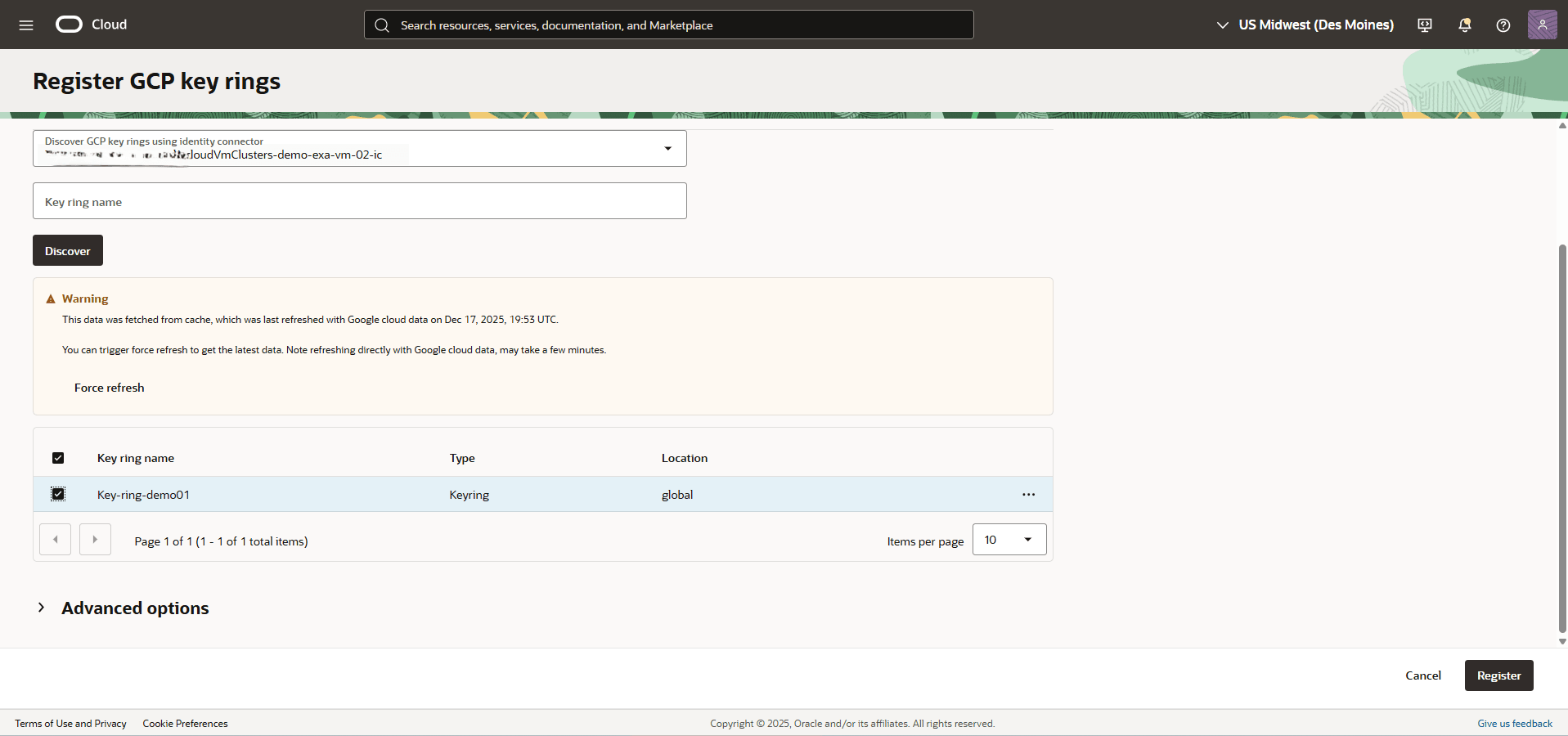The width and height of the screenshot is (1568, 736).
Task: Open the items per page dropdown
Action: click(x=1009, y=540)
